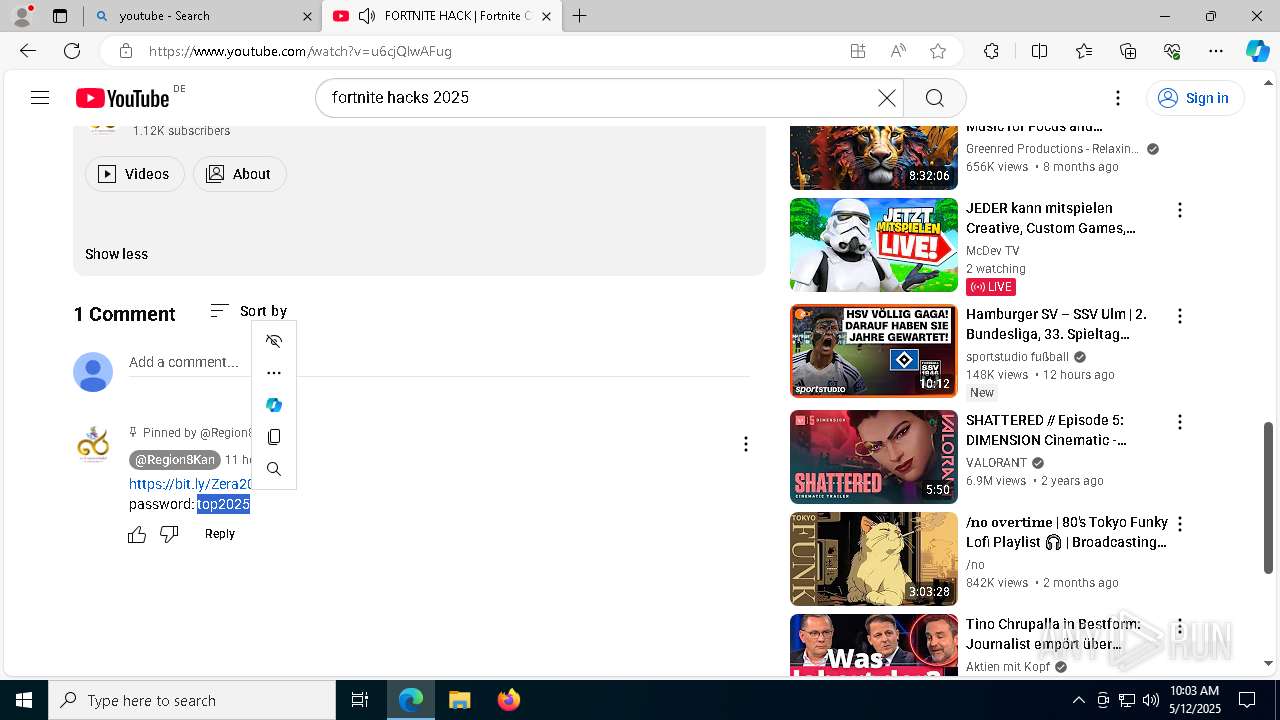Turn on Read aloud
1280x720 pixels.
[x=898, y=51]
